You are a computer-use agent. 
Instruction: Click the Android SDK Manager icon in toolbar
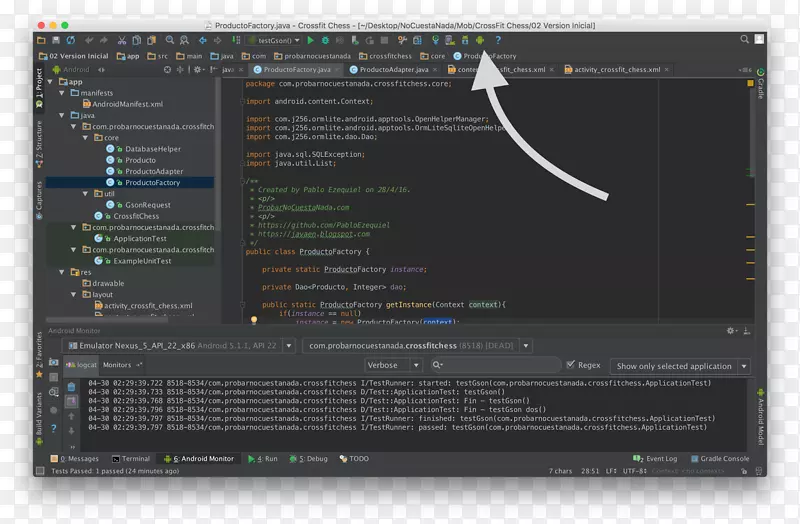click(464, 40)
